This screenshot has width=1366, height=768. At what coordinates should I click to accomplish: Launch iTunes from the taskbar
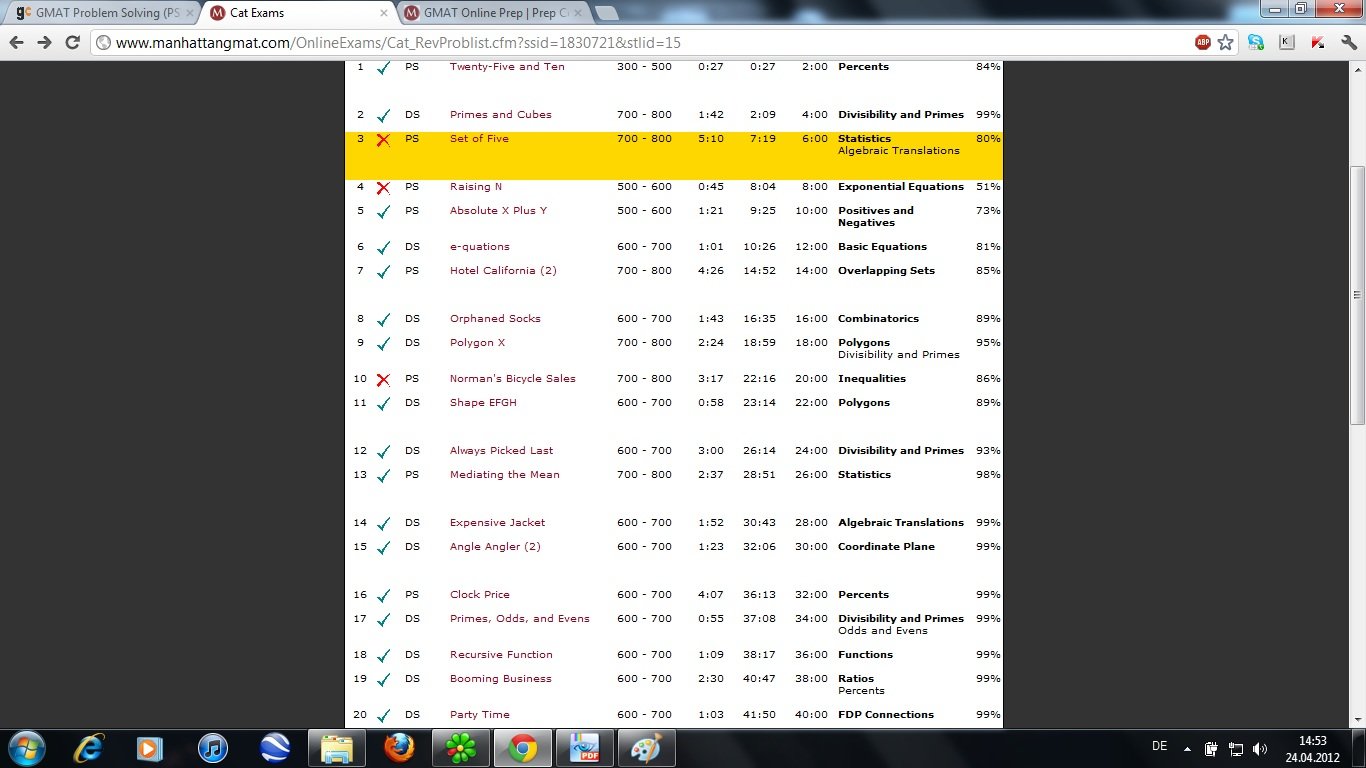pyautogui.click(x=213, y=748)
